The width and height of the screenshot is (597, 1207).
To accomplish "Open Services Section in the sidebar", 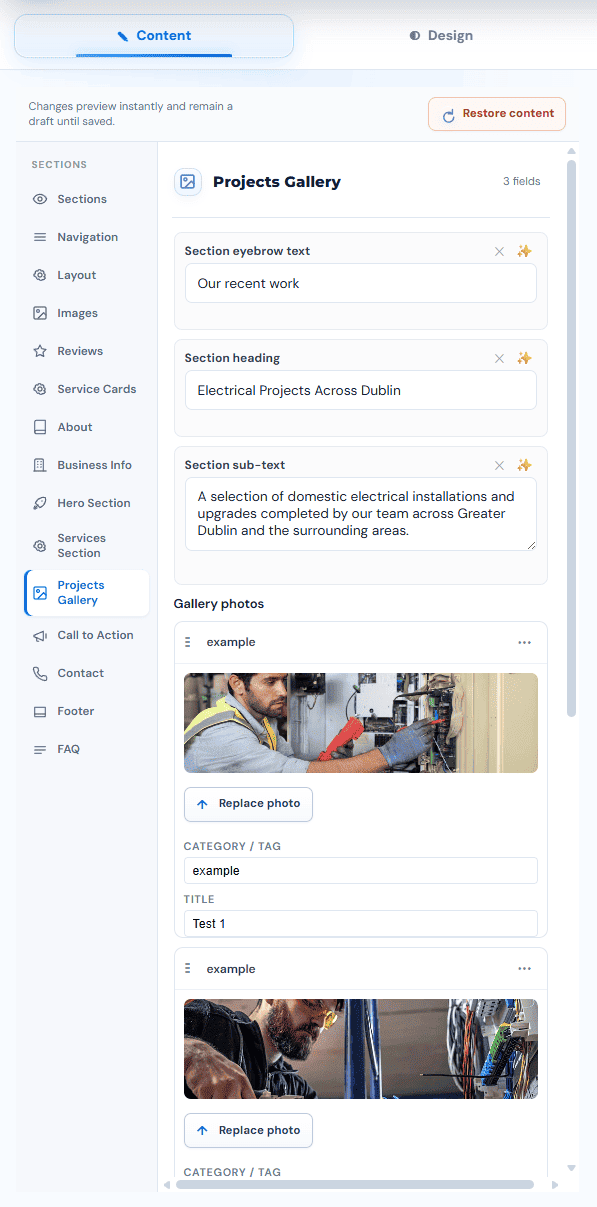I will 87,545.
